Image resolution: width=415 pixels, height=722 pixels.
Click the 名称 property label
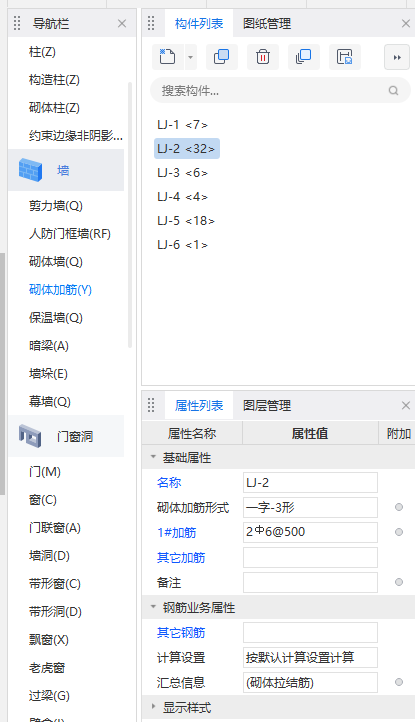tap(169, 483)
